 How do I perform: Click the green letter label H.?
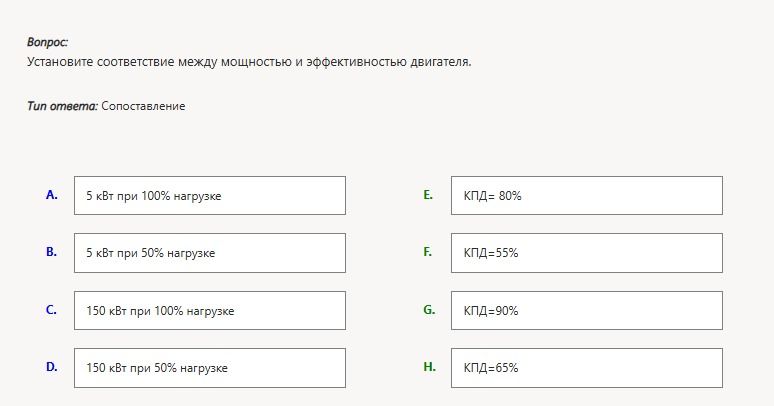(x=429, y=367)
